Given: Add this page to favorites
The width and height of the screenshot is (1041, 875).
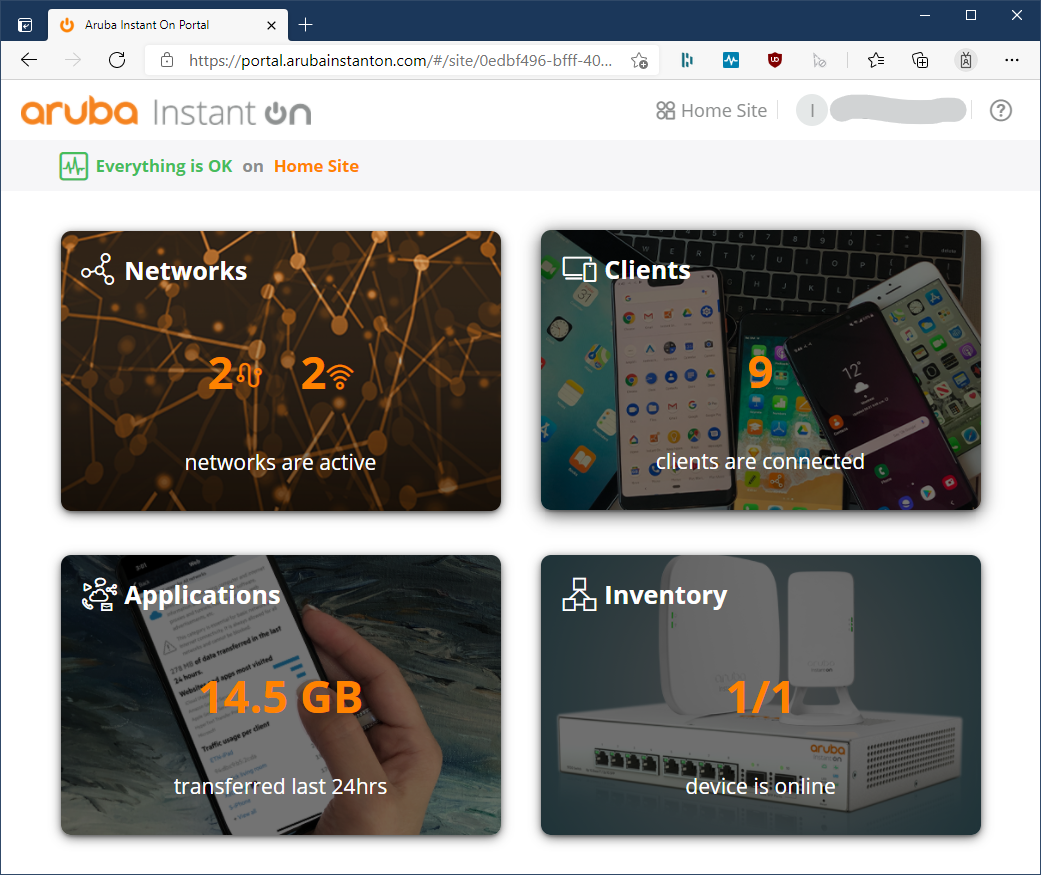Looking at the screenshot, I should (639, 60).
